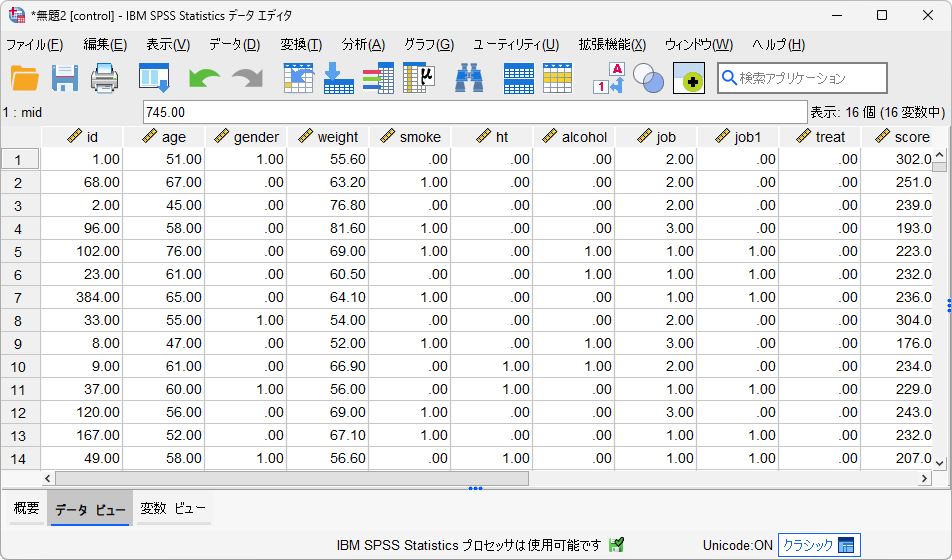Viewport: 952px width, 560px height.
Task: Open the 拡張機能(X) menu
Action: pyautogui.click(x=612, y=45)
